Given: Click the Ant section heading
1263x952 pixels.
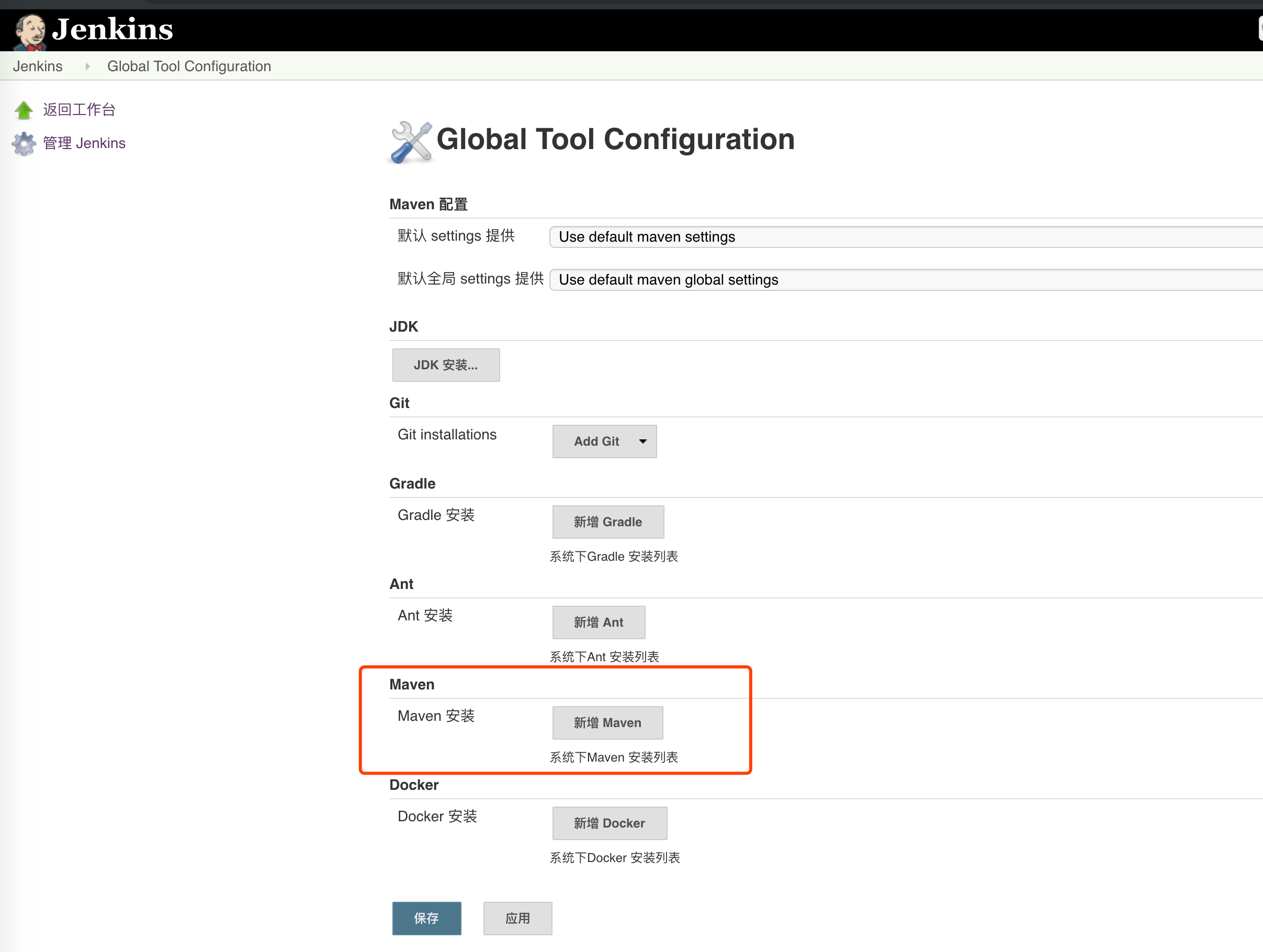Looking at the screenshot, I should click(x=401, y=584).
